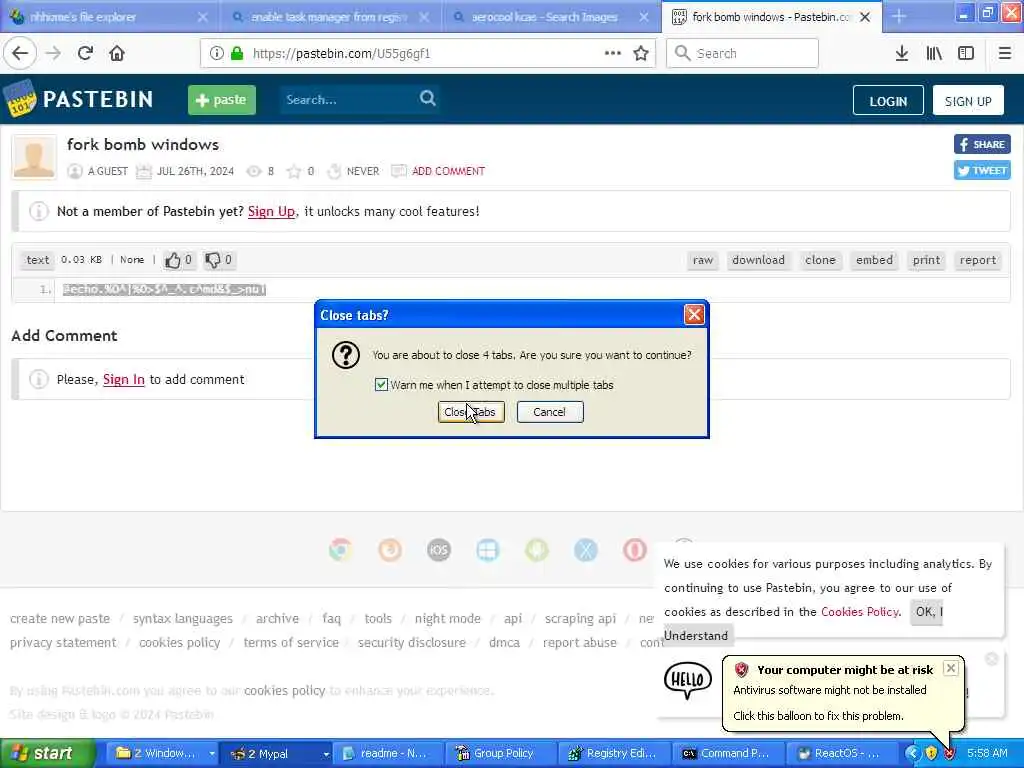Switch to readme Notepad taskbar item
The image size is (1024, 768).
click(390, 753)
